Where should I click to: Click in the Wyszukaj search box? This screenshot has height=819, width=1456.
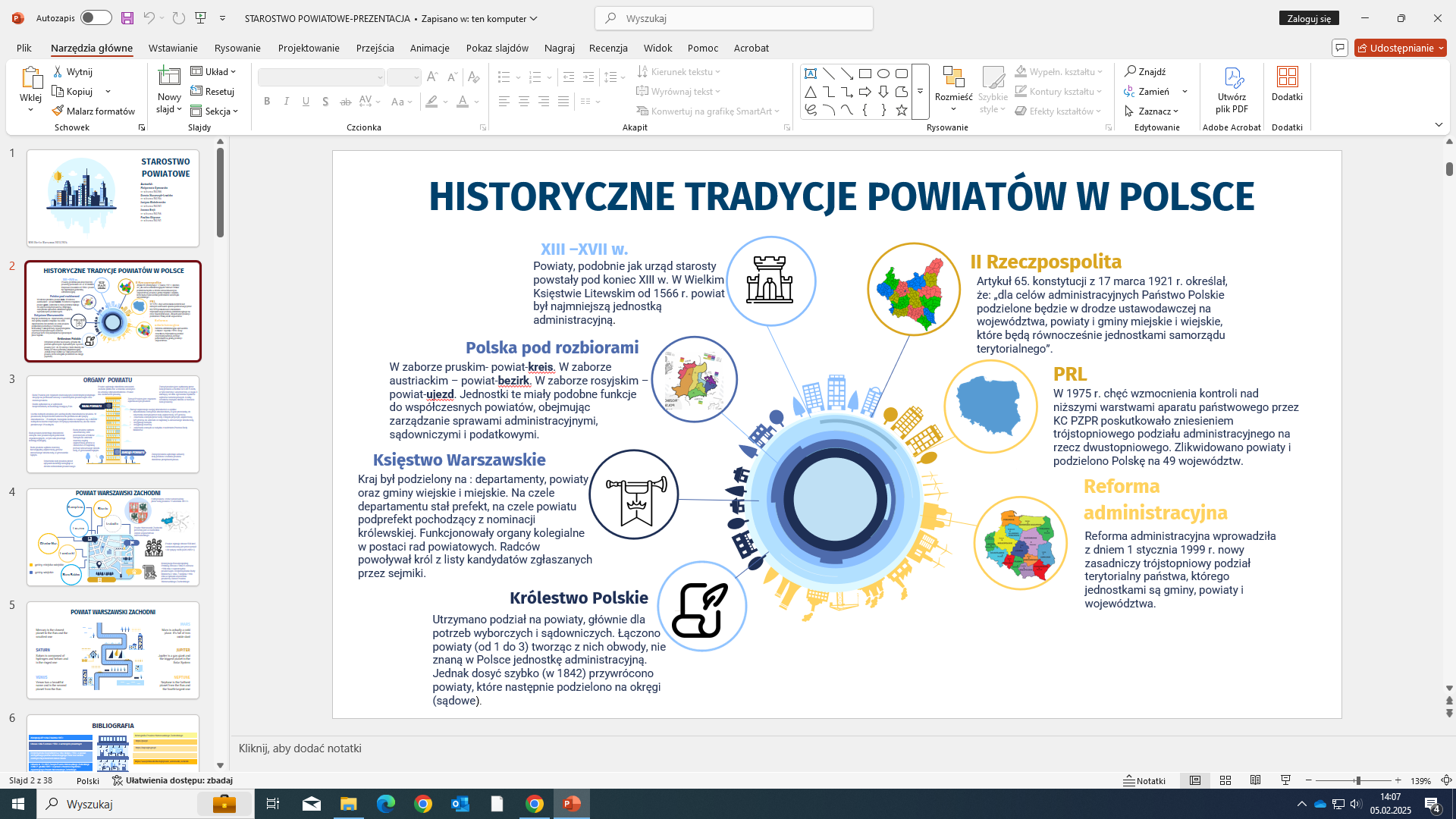pos(734,18)
